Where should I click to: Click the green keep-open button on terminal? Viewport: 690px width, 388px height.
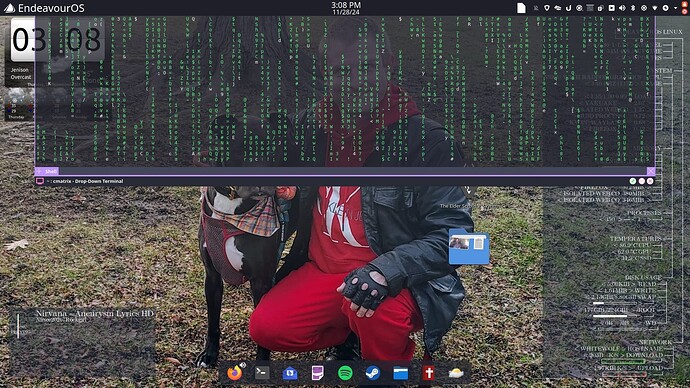tap(632, 181)
